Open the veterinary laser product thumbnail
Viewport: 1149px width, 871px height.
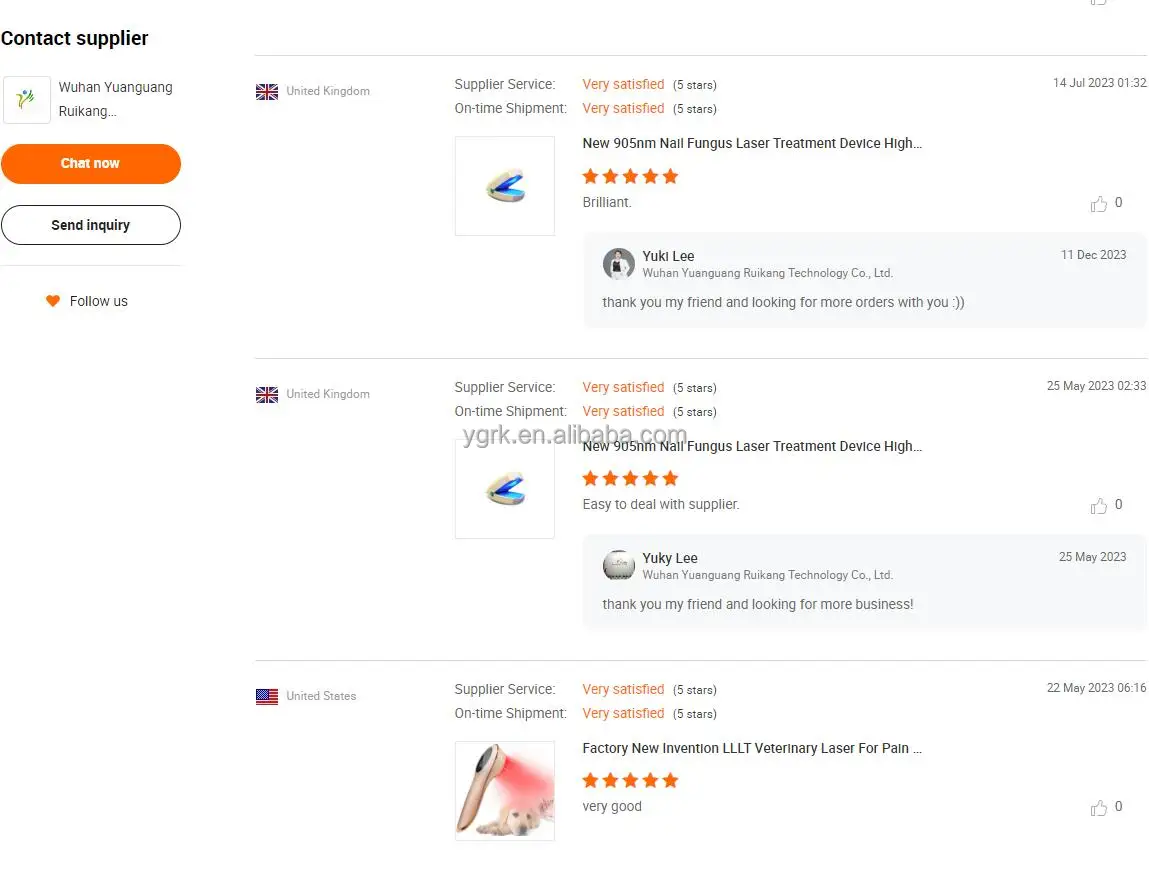tap(505, 791)
